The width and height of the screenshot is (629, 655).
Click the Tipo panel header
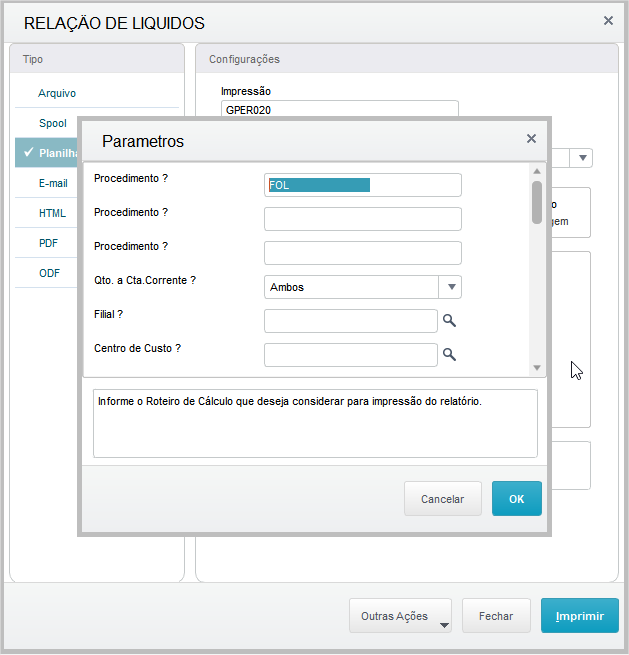[x=97, y=58]
